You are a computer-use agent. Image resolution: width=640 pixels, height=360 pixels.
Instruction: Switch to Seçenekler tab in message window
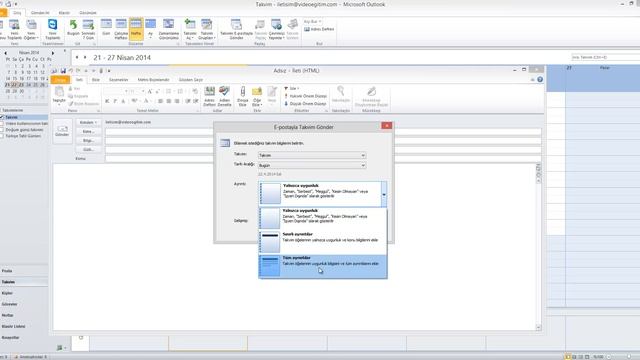(118, 80)
